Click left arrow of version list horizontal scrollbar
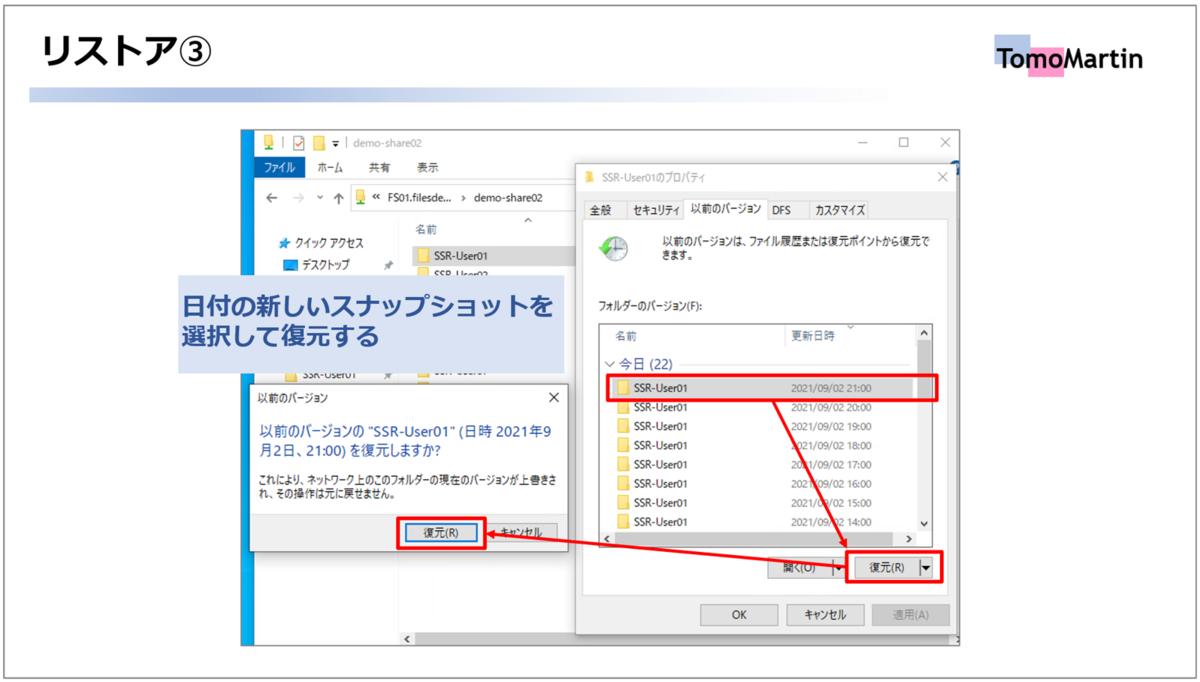This screenshot has width=1200, height=682. point(606,540)
